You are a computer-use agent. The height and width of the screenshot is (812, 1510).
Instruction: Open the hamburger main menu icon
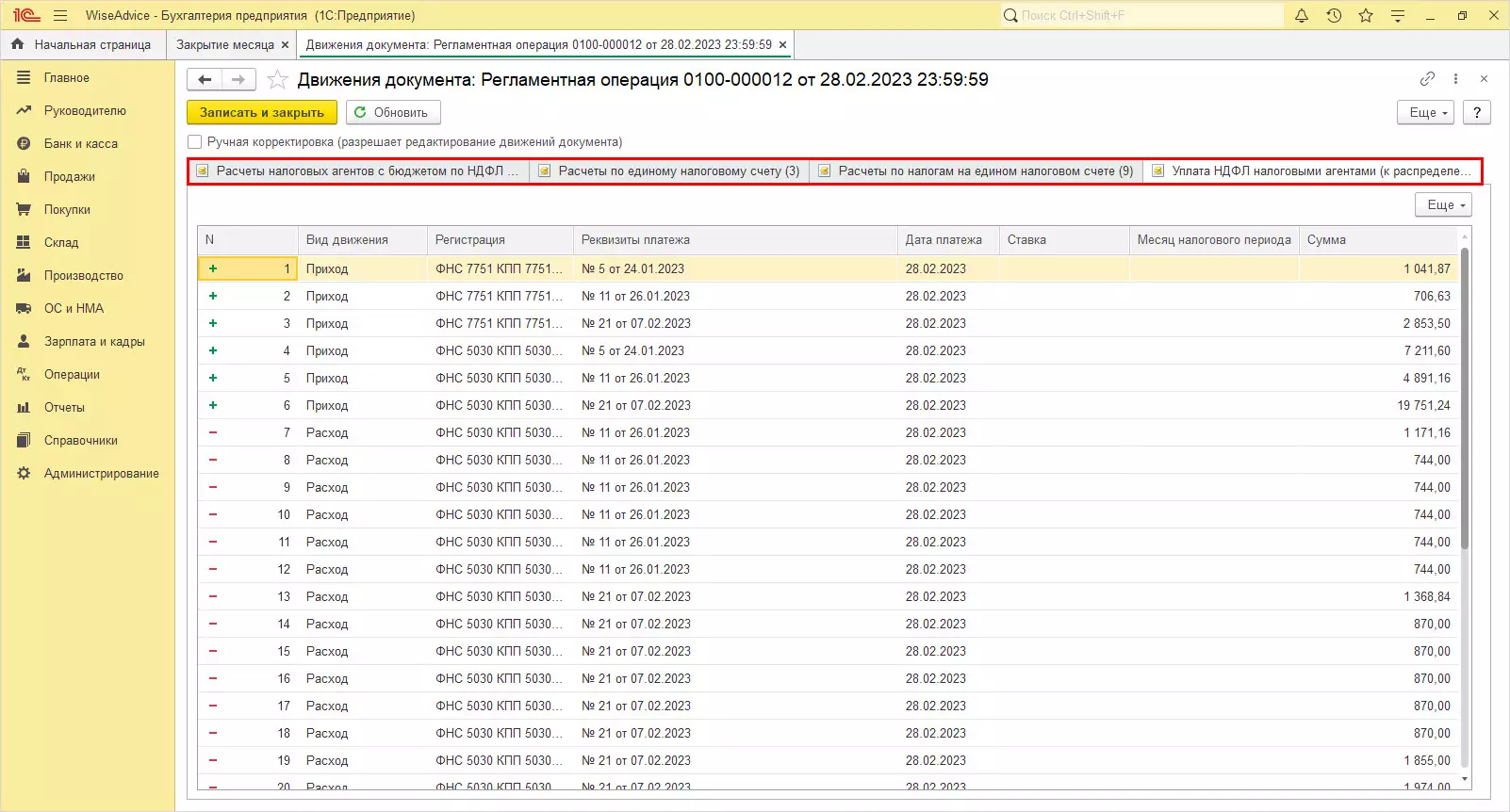[x=60, y=15]
